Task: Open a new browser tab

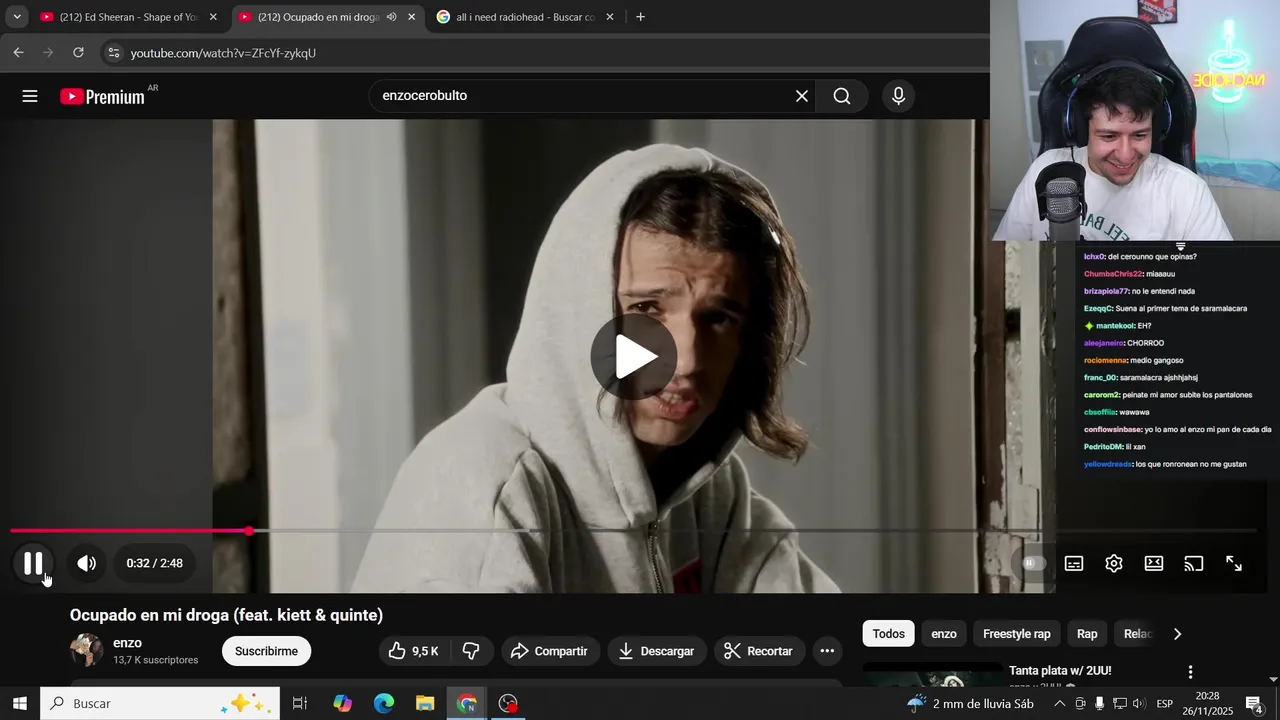Action: click(x=640, y=17)
